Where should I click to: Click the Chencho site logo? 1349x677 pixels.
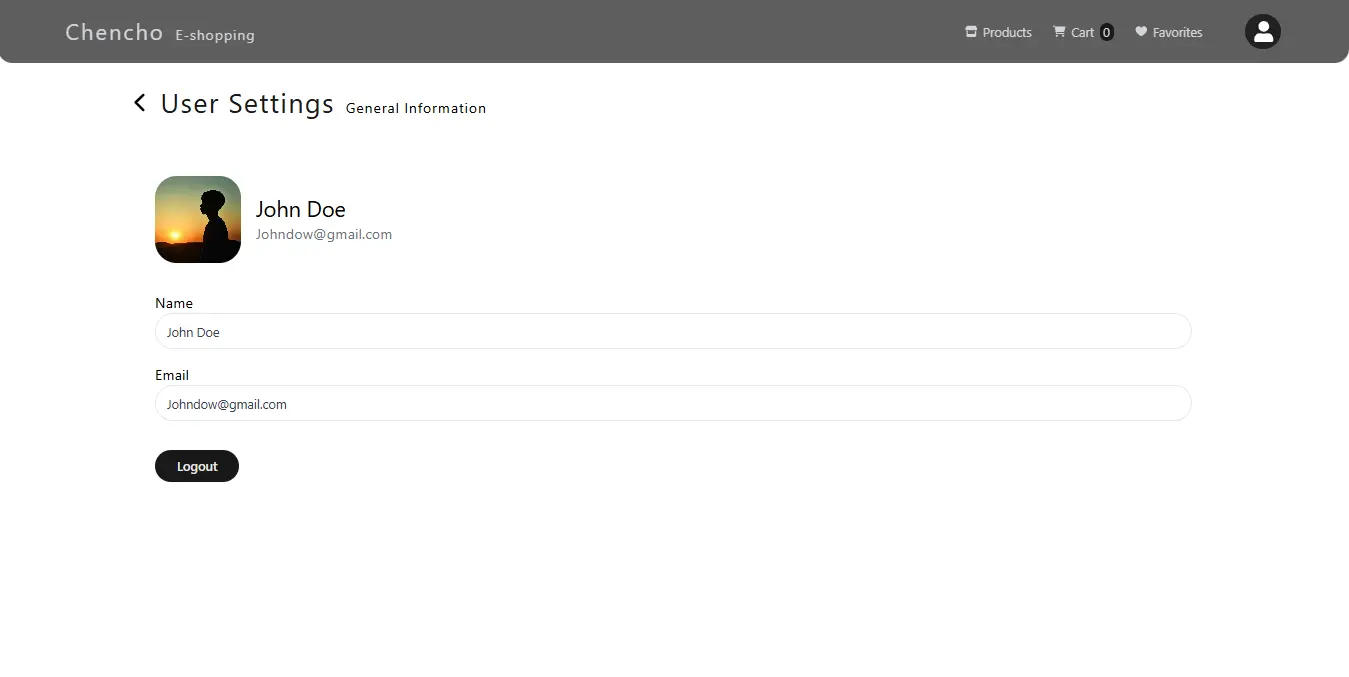113,31
